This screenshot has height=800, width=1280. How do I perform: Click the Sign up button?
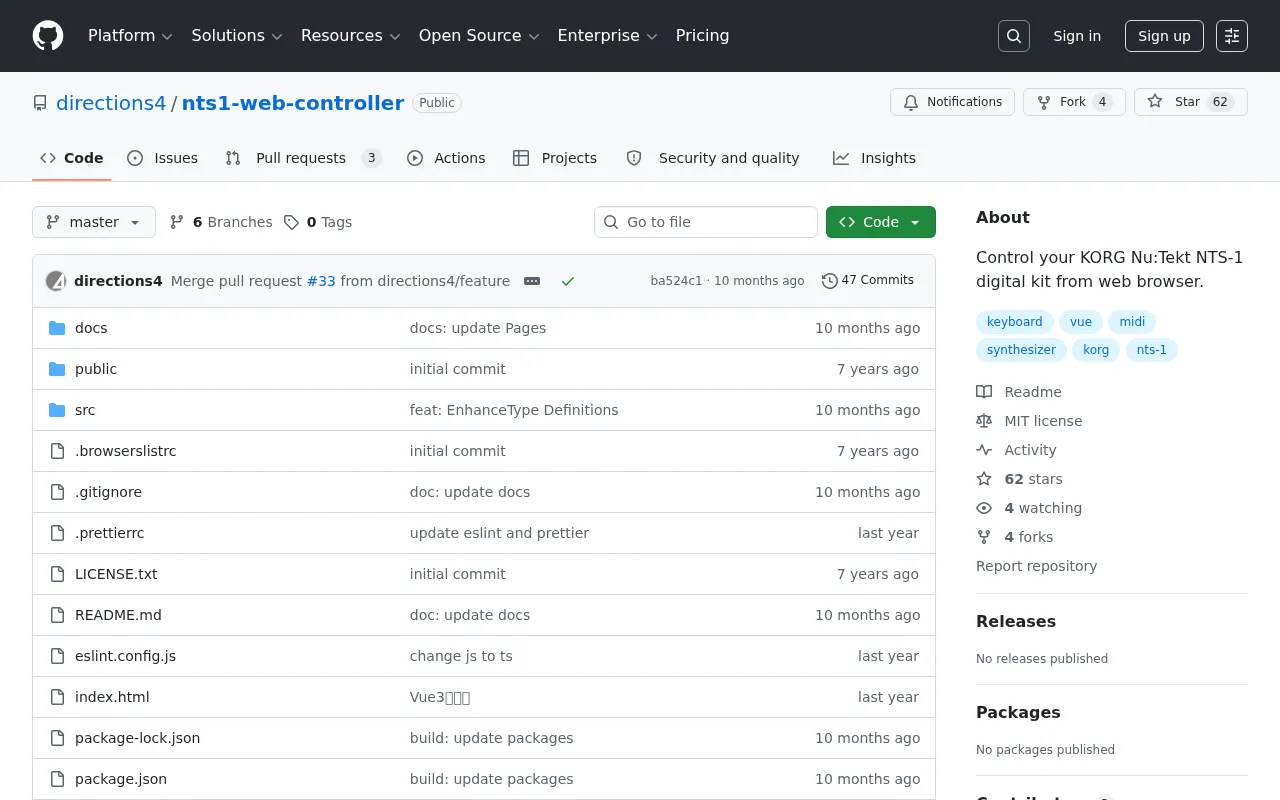tap(1164, 36)
